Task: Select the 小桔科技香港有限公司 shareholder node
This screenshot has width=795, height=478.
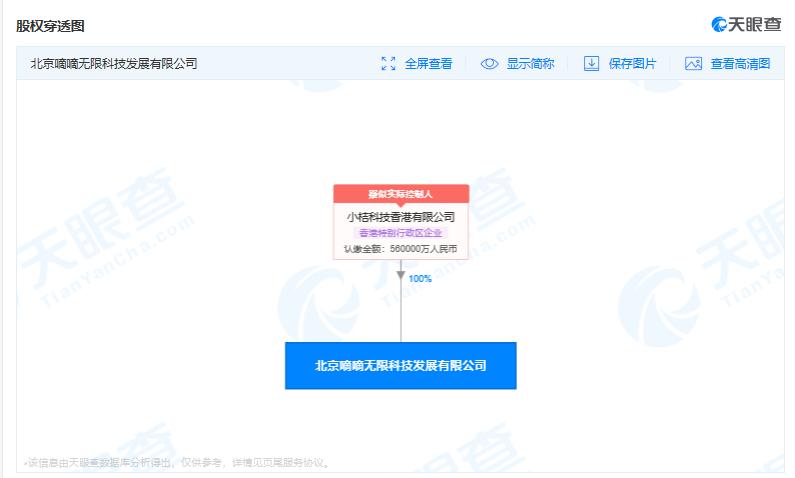Action: tap(401, 222)
